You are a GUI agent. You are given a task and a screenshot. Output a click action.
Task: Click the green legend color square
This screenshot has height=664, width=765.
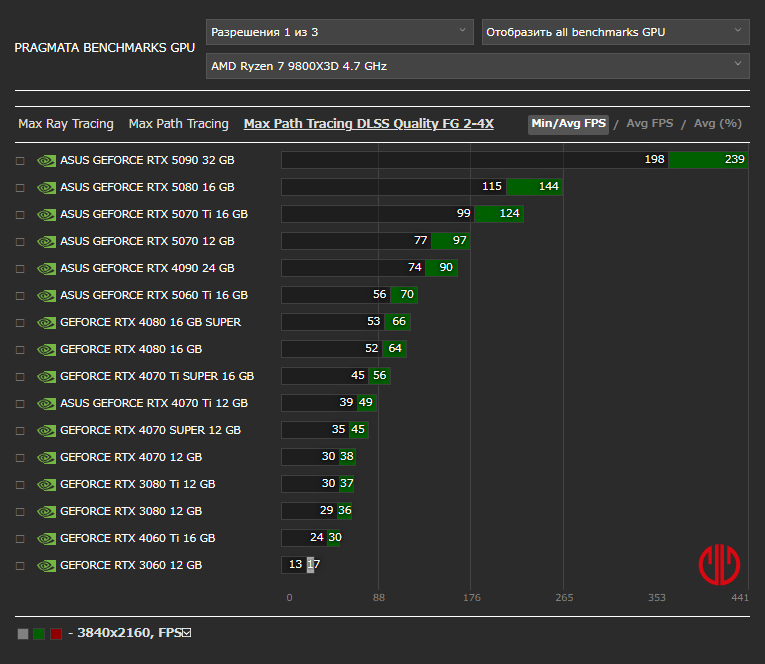click(39, 634)
